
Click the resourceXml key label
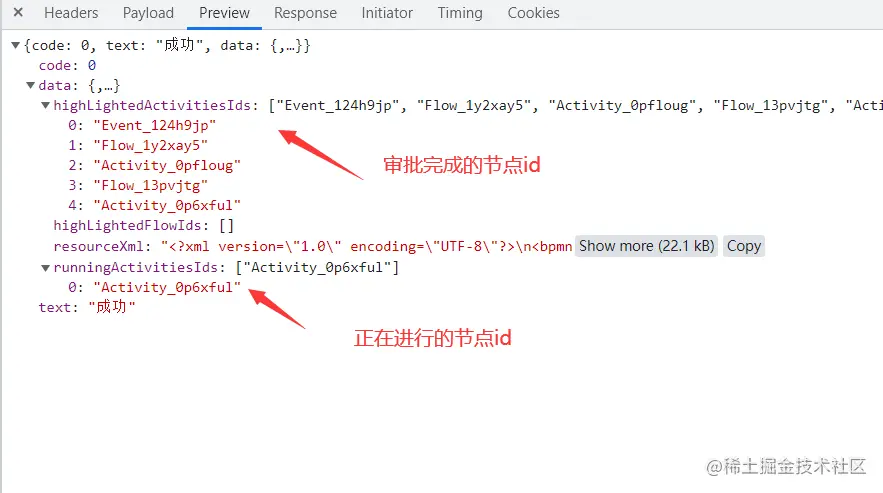pyautogui.click(x=101, y=247)
